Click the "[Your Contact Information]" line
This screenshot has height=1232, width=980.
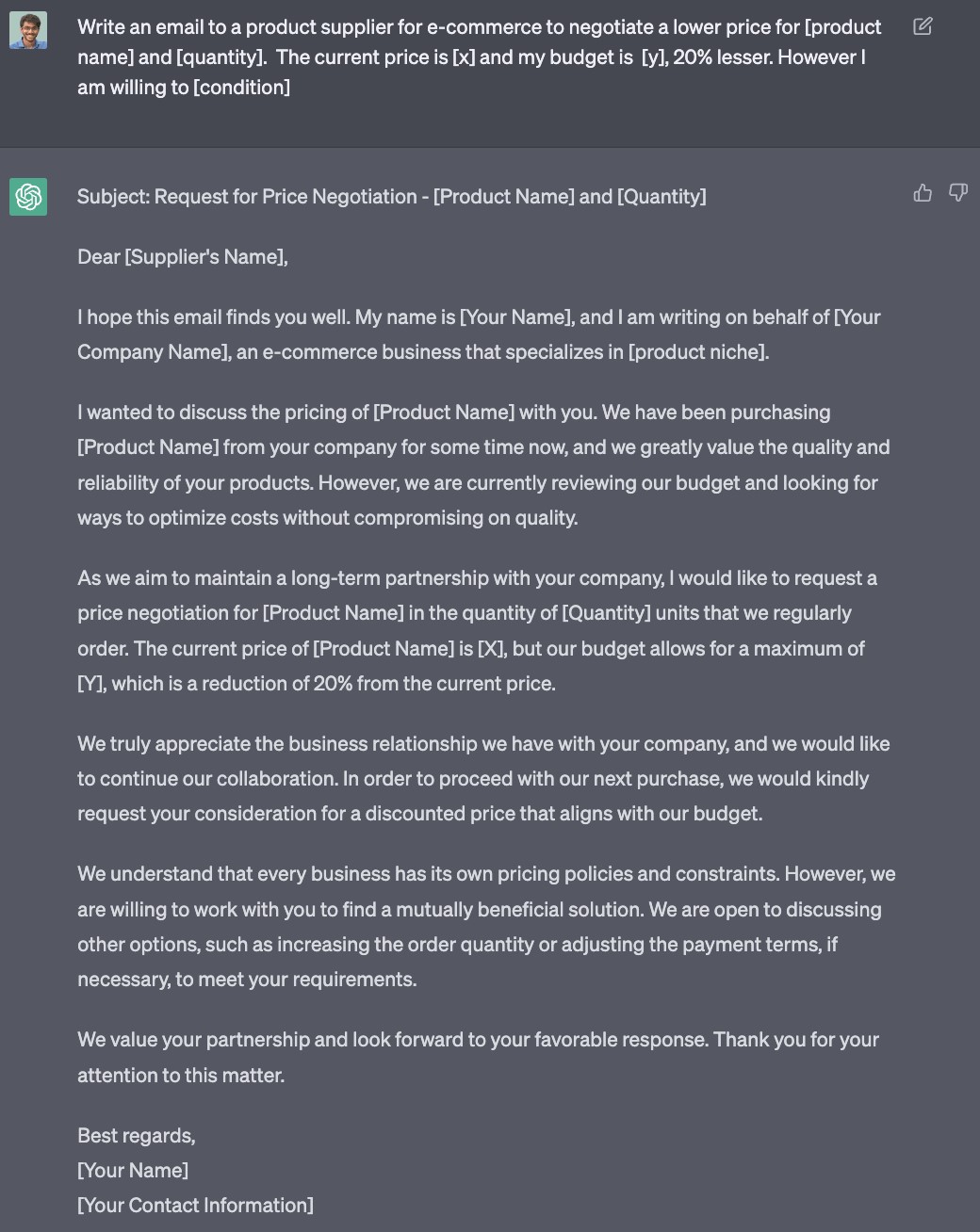point(195,1206)
